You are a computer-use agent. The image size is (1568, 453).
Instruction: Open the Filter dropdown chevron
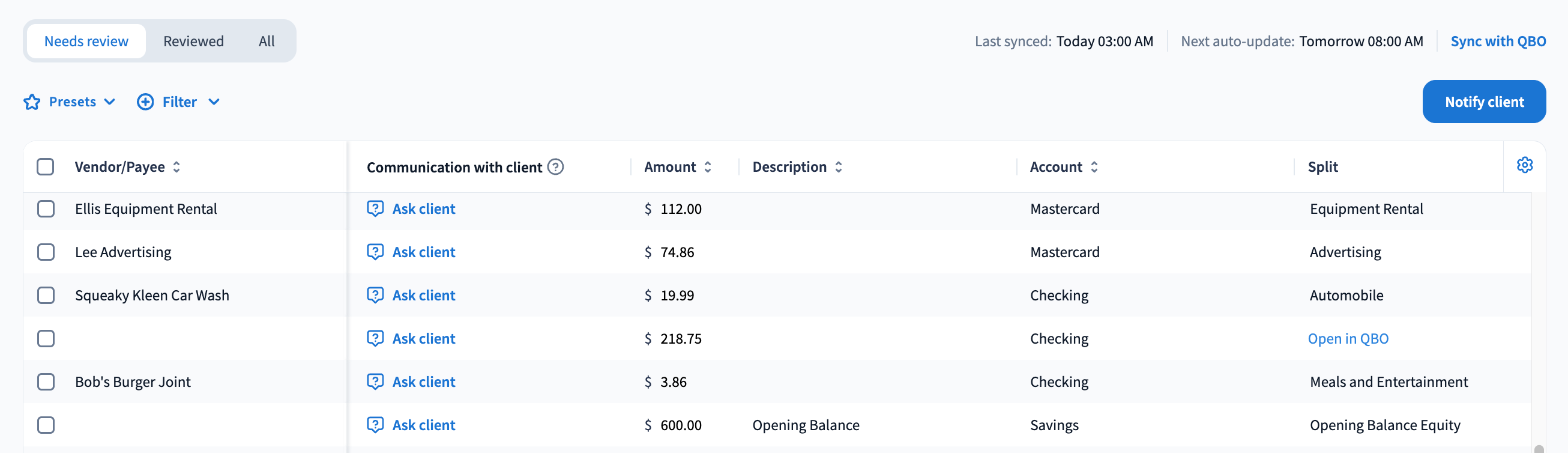[214, 102]
